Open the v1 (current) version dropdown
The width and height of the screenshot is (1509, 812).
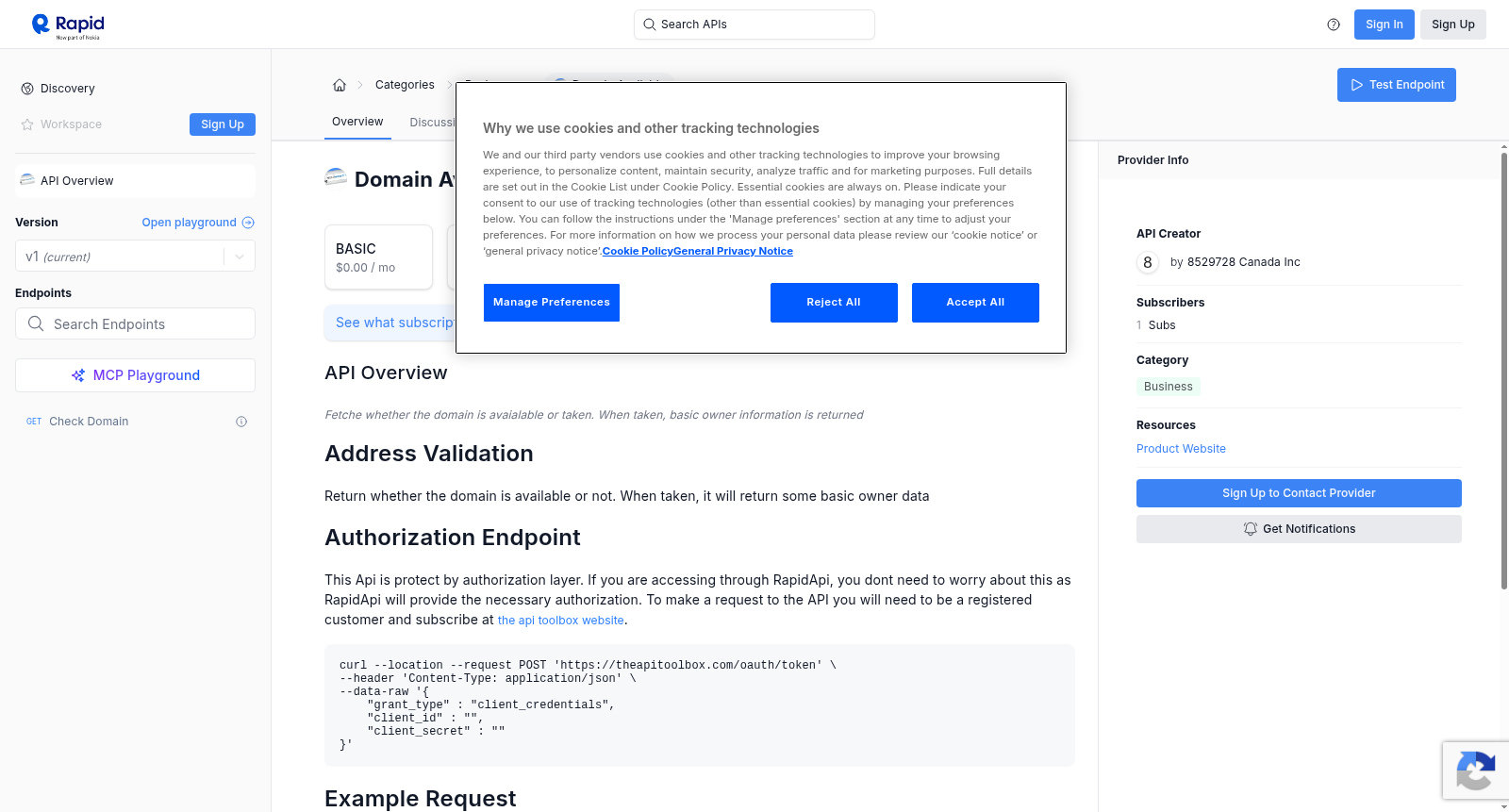(135, 257)
